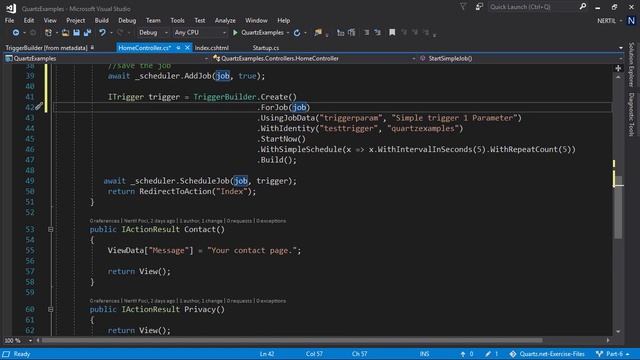This screenshot has height=360, width=640.
Task: Open the document tabs overflow dropdown
Action: (621, 48)
